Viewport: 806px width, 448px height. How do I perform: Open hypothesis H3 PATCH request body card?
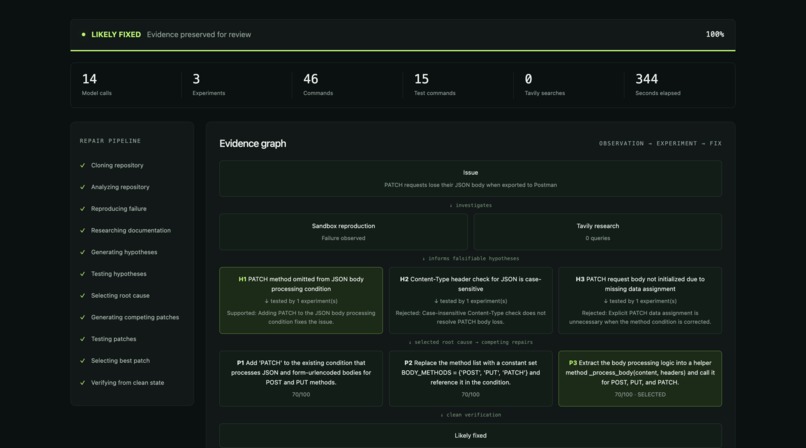640,301
